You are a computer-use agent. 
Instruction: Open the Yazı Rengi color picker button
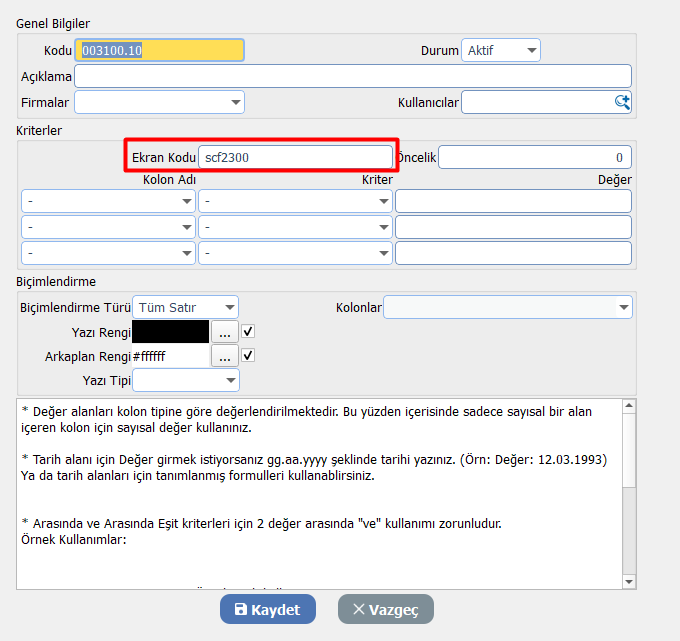pyautogui.click(x=224, y=331)
